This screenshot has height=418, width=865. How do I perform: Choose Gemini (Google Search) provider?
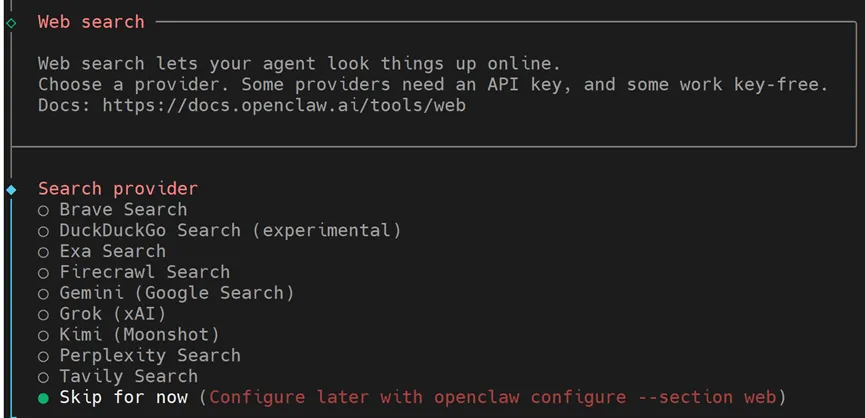(x=176, y=293)
